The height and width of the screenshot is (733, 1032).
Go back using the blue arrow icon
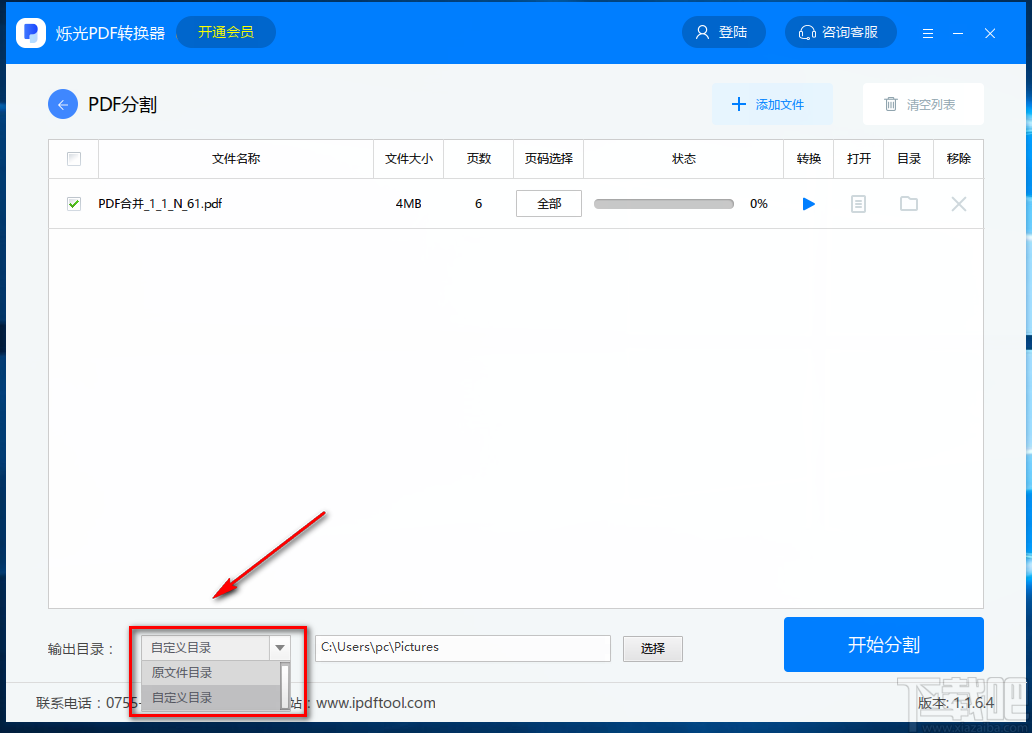[62, 104]
